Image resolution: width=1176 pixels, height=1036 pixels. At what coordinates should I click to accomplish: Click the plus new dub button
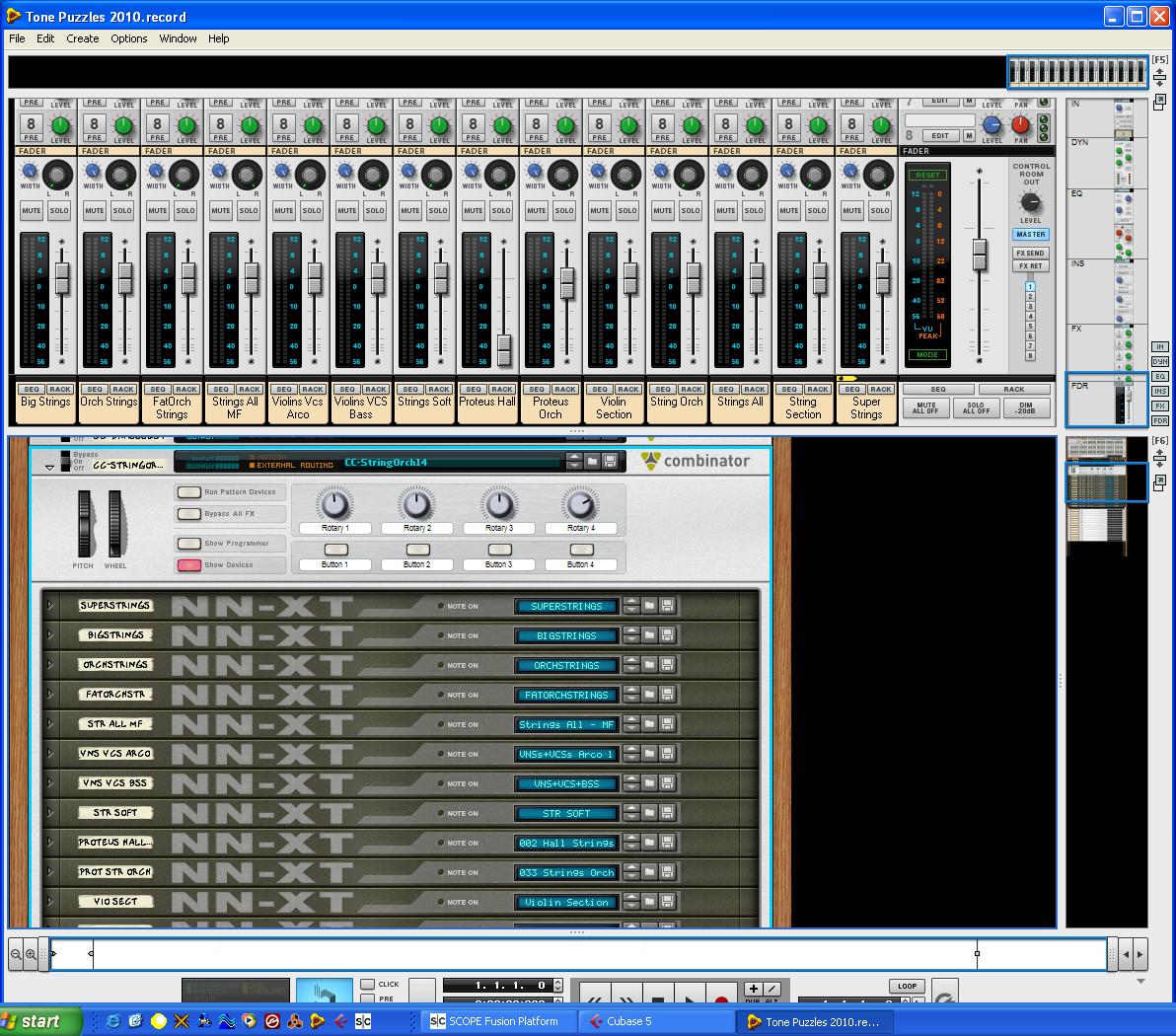753,989
